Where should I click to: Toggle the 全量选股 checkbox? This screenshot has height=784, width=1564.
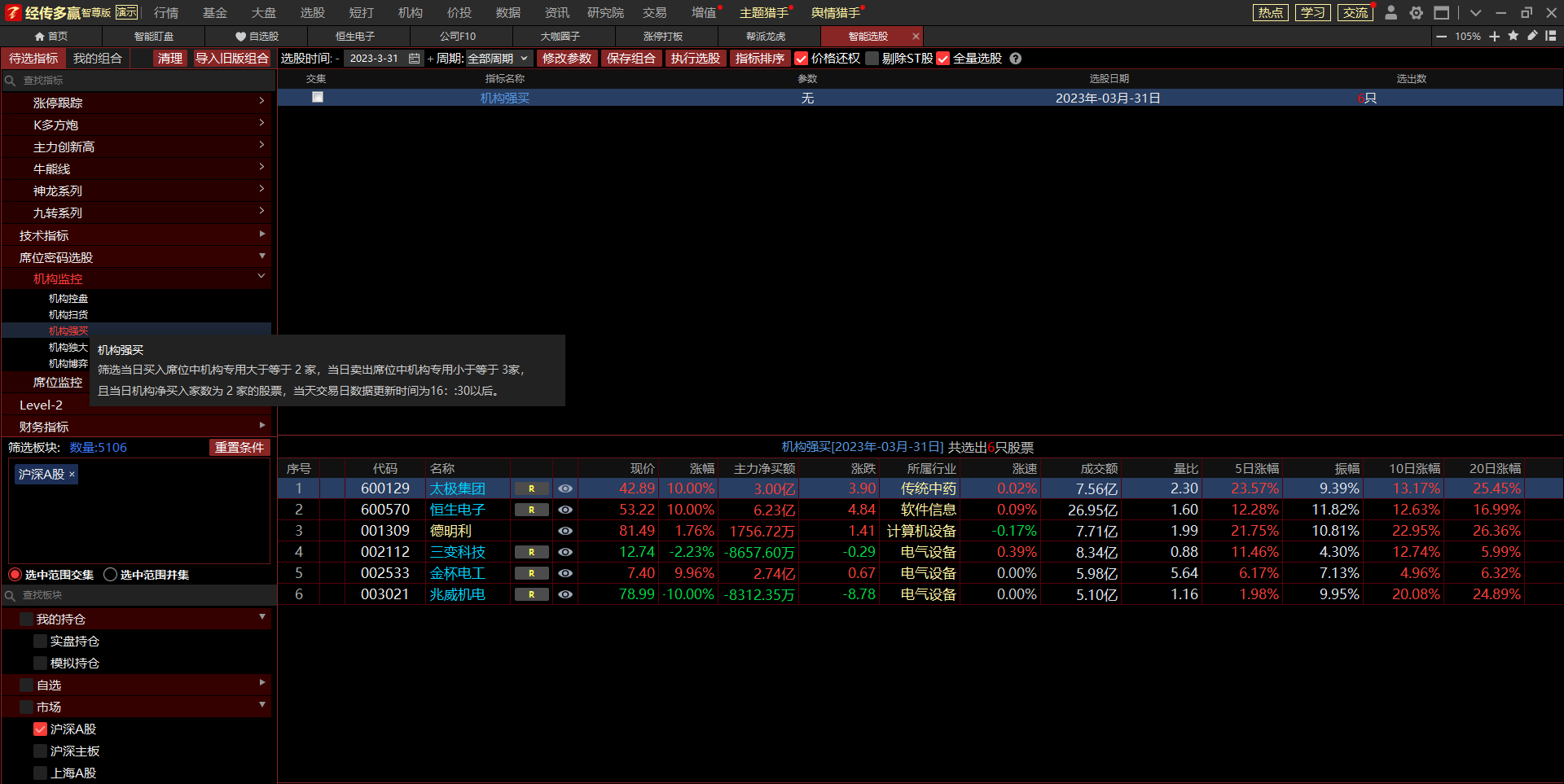[x=942, y=59]
